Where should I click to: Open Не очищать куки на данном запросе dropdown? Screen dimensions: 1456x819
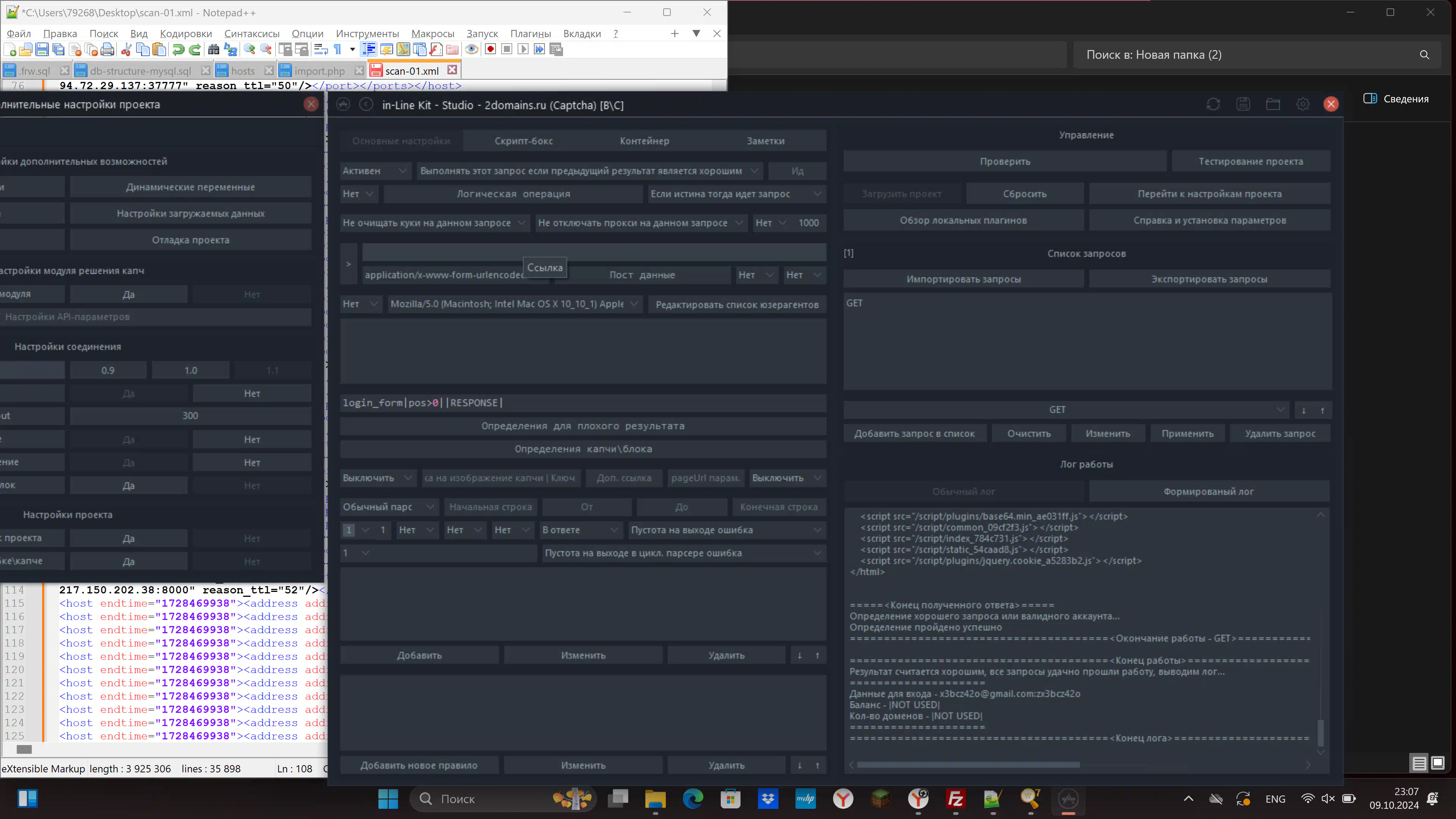[435, 223]
